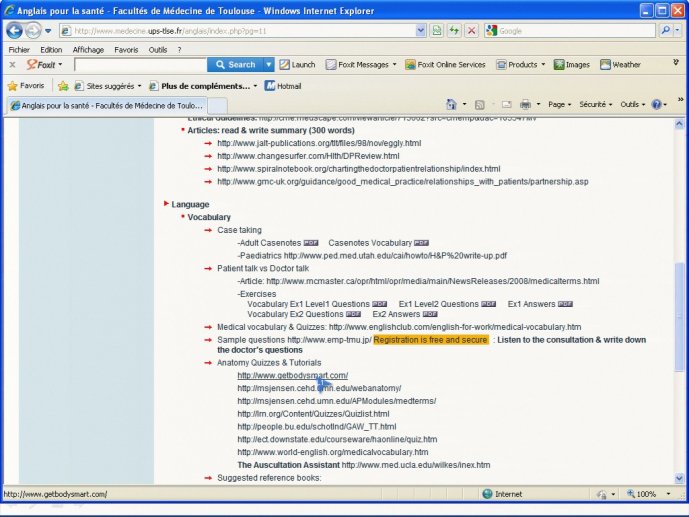
Task: Open the search provider dropdown arrow
Action: coord(677,30)
